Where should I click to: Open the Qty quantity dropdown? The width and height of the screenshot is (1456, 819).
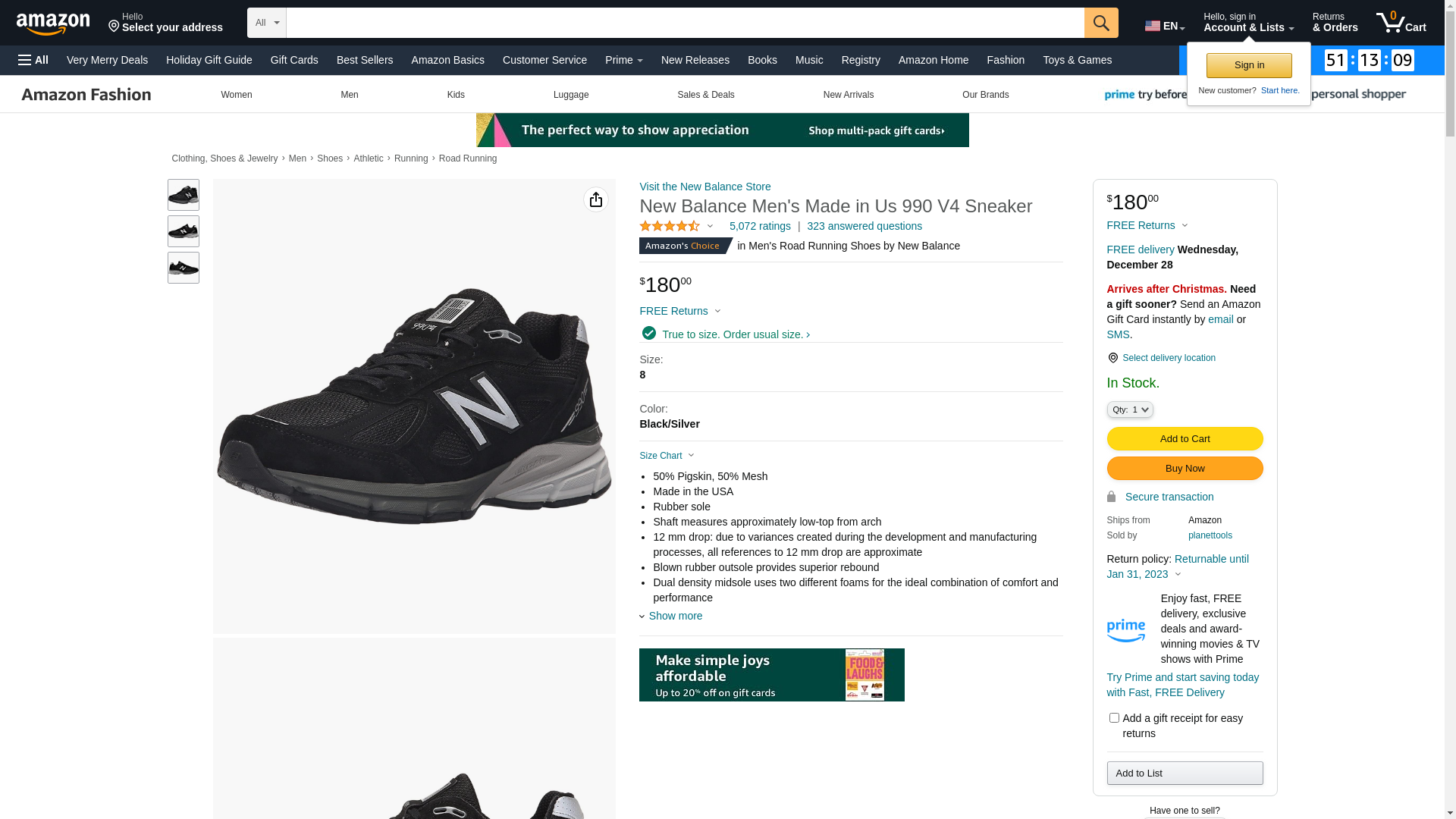[1130, 409]
